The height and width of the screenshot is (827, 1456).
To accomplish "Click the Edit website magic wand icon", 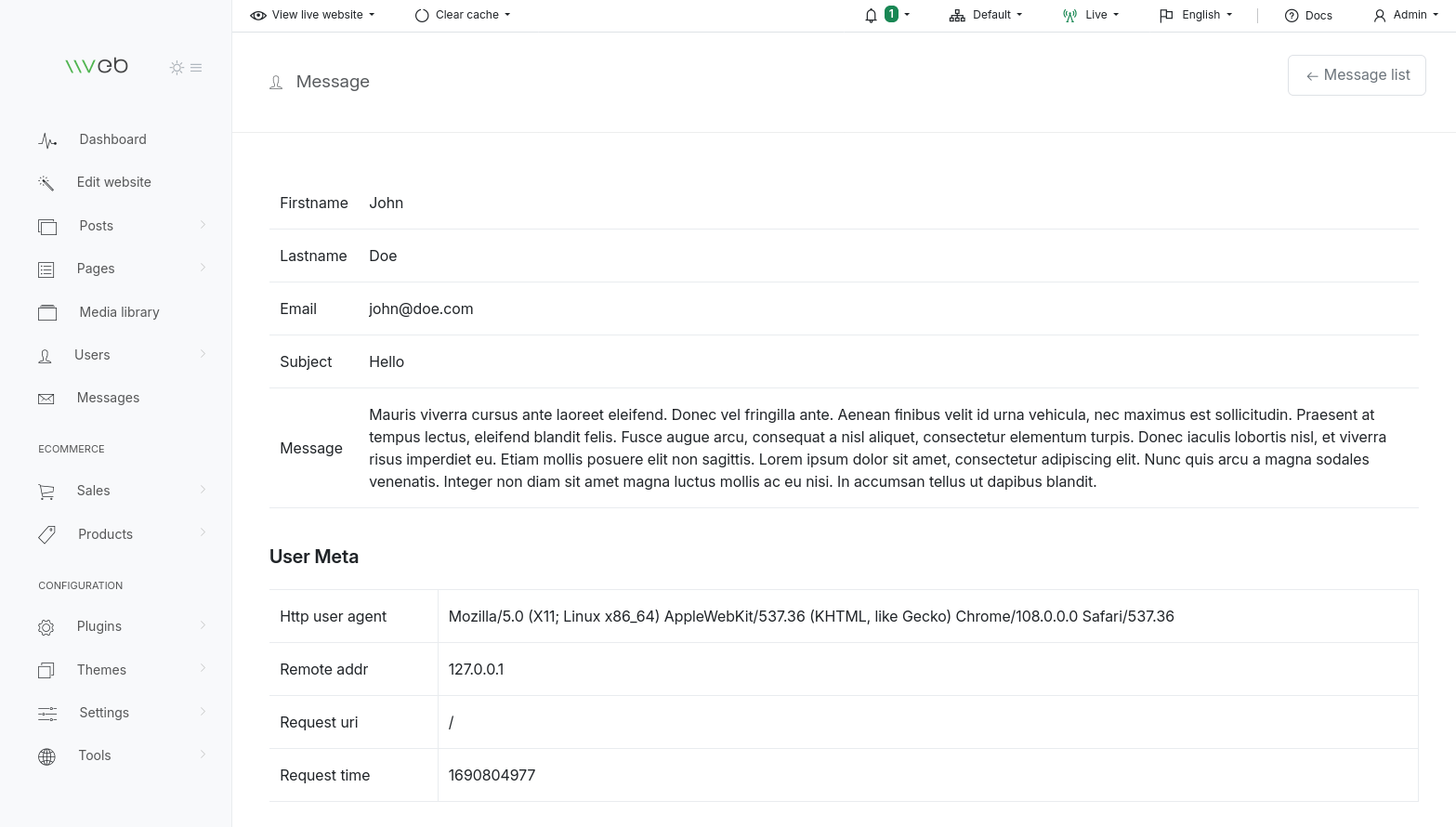I will click(46, 183).
